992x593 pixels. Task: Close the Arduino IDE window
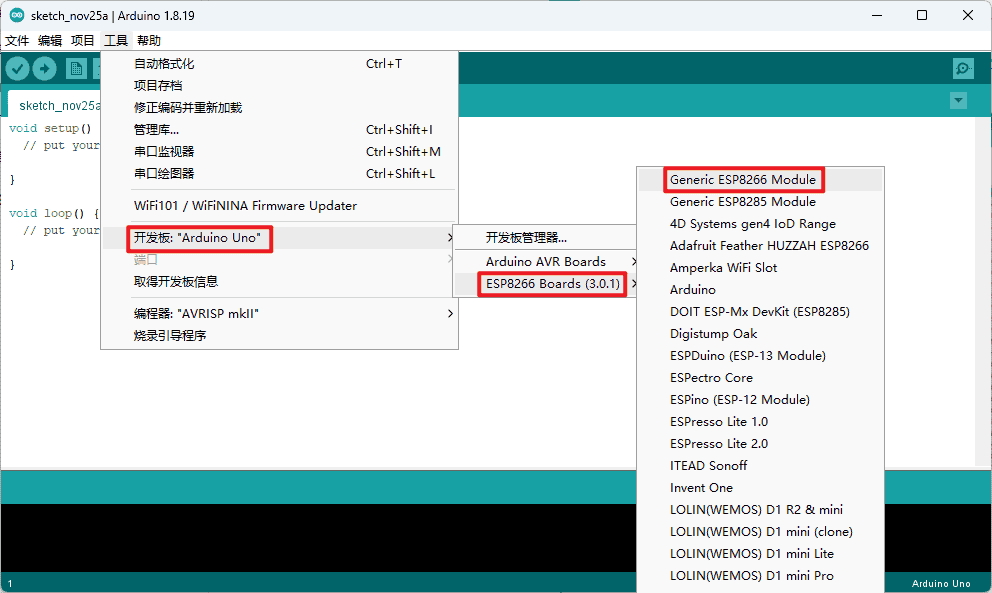point(968,15)
